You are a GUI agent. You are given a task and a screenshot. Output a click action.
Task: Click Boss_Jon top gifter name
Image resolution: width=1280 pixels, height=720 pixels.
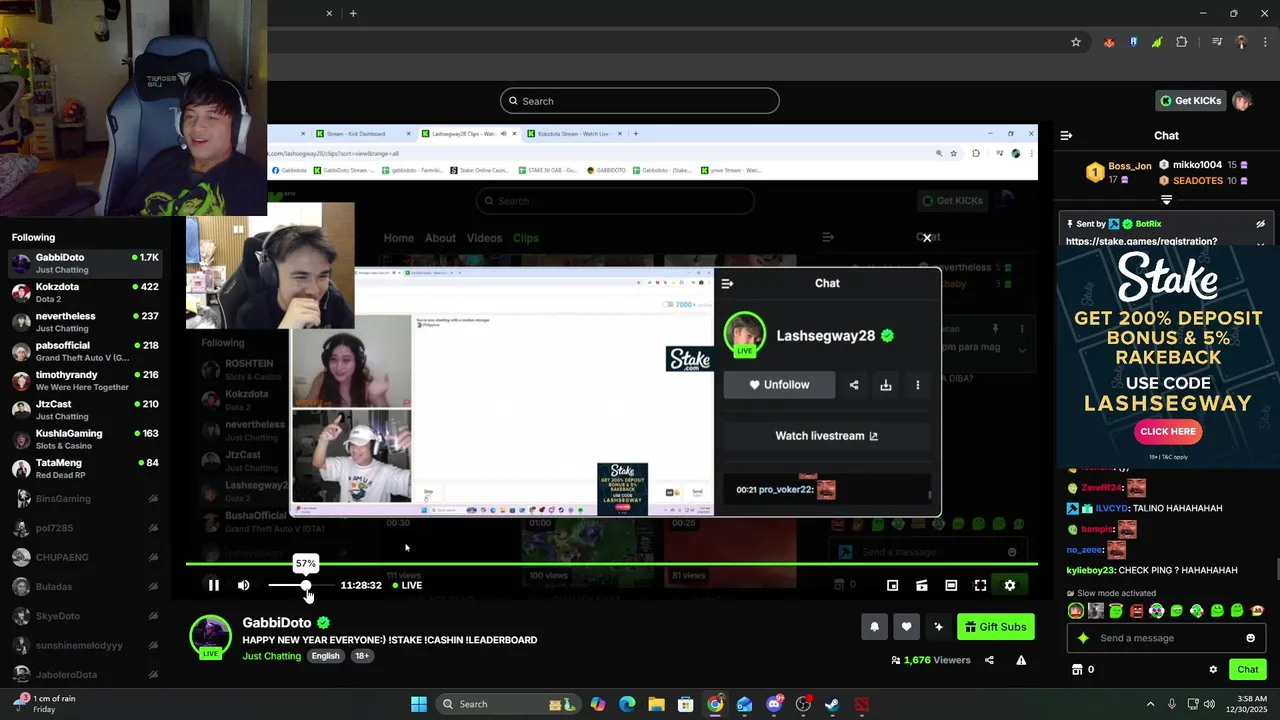coord(1129,165)
